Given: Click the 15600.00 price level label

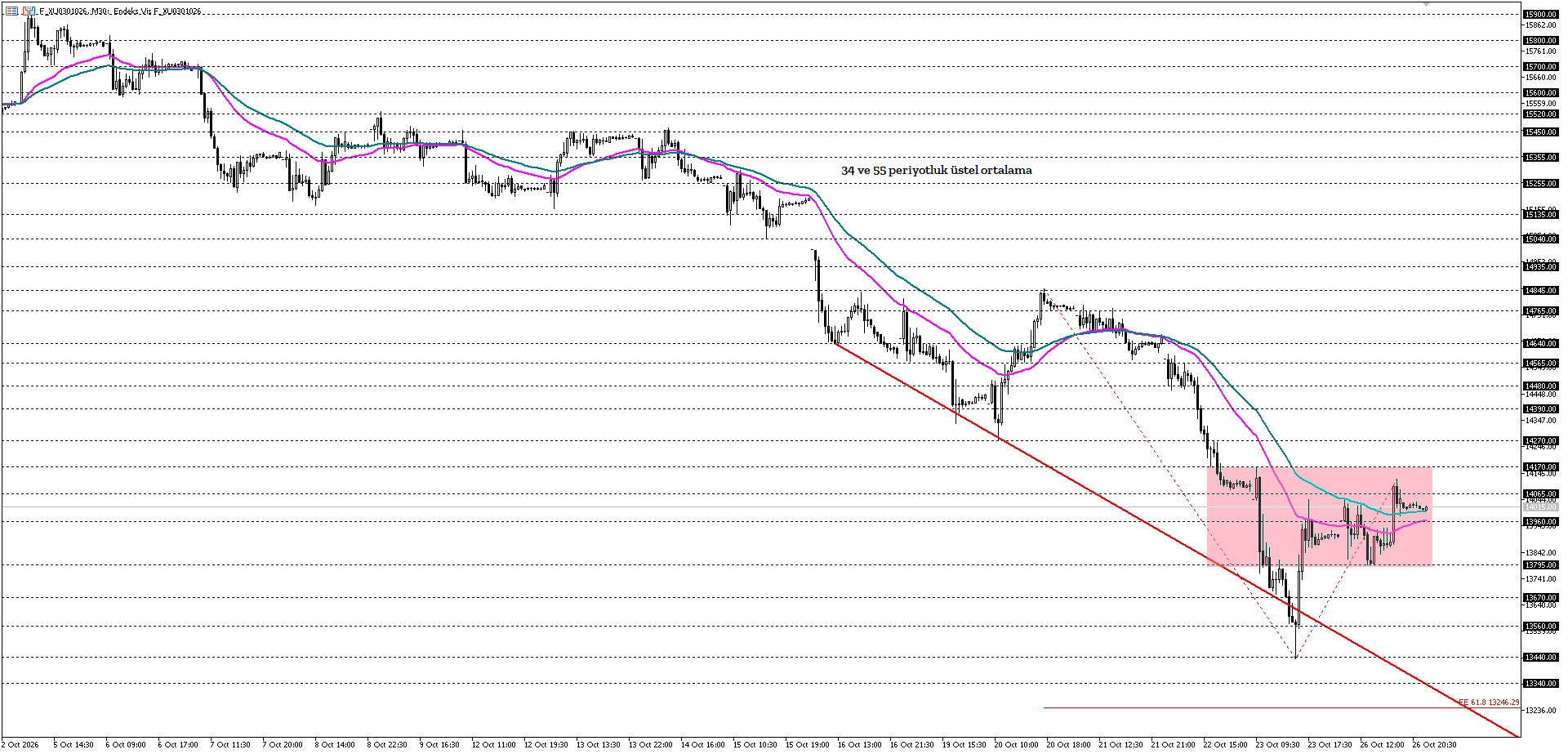Looking at the screenshot, I should pyautogui.click(x=1541, y=93).
